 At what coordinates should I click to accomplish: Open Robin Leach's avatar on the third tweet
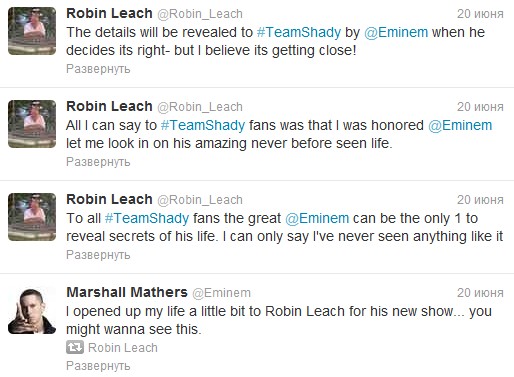(x=32, y=217)
